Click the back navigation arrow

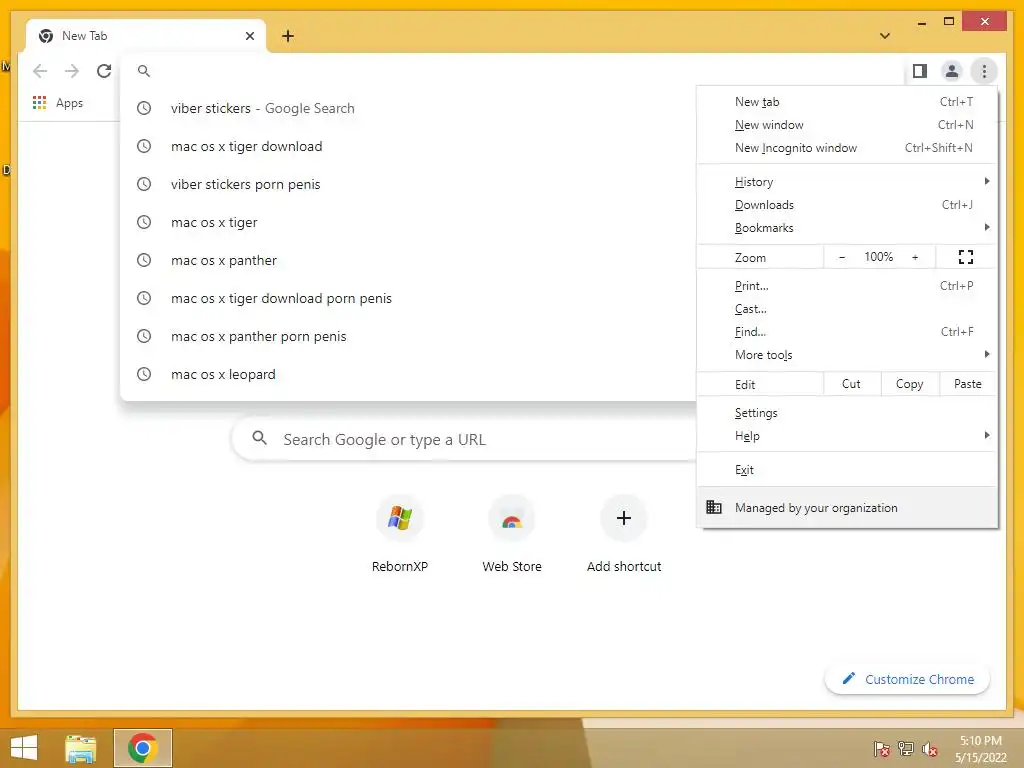pyautogui.click(x=40, y=71)
